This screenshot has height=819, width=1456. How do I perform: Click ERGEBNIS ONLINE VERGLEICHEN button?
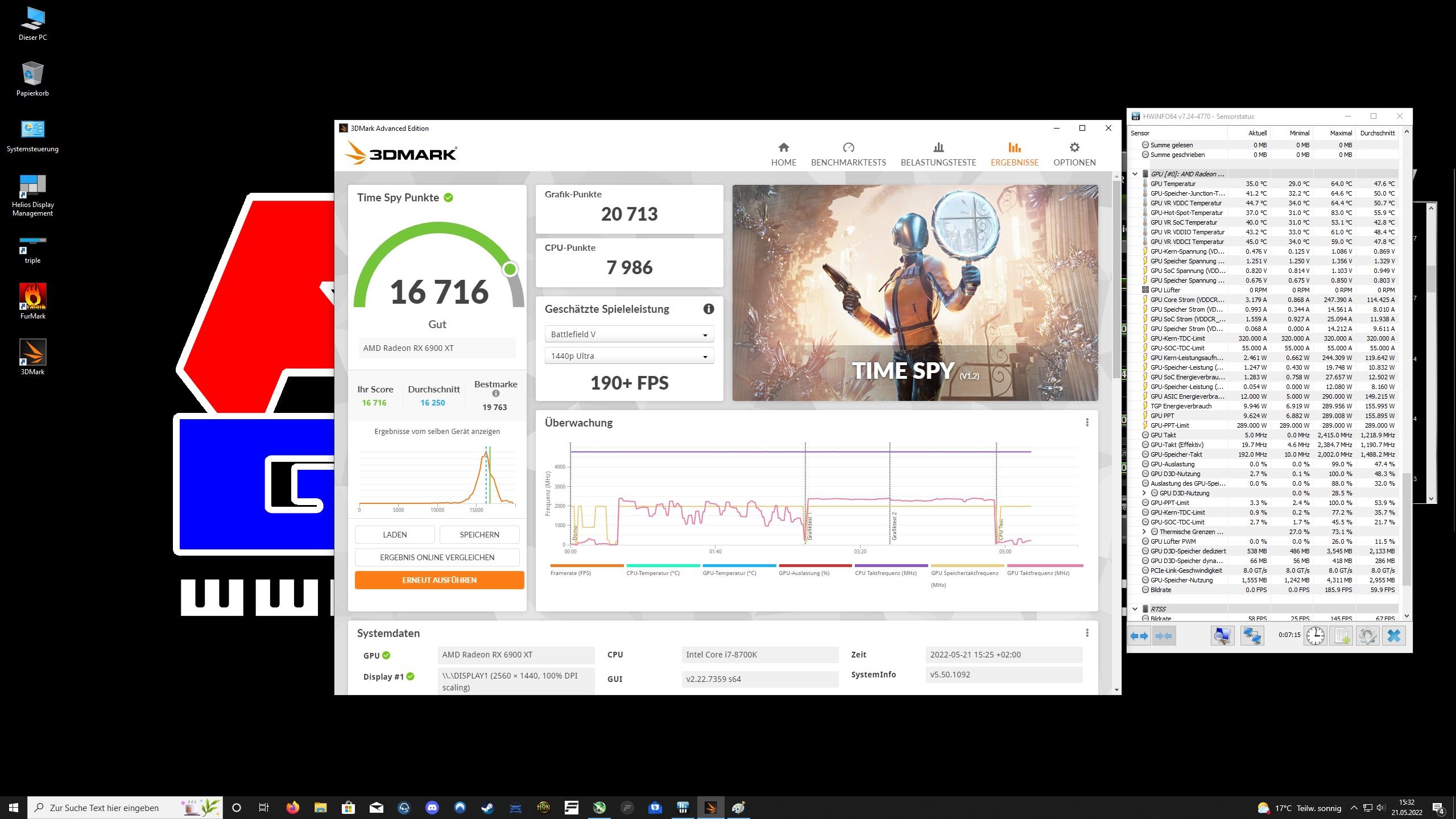click(x=437, y=557)
